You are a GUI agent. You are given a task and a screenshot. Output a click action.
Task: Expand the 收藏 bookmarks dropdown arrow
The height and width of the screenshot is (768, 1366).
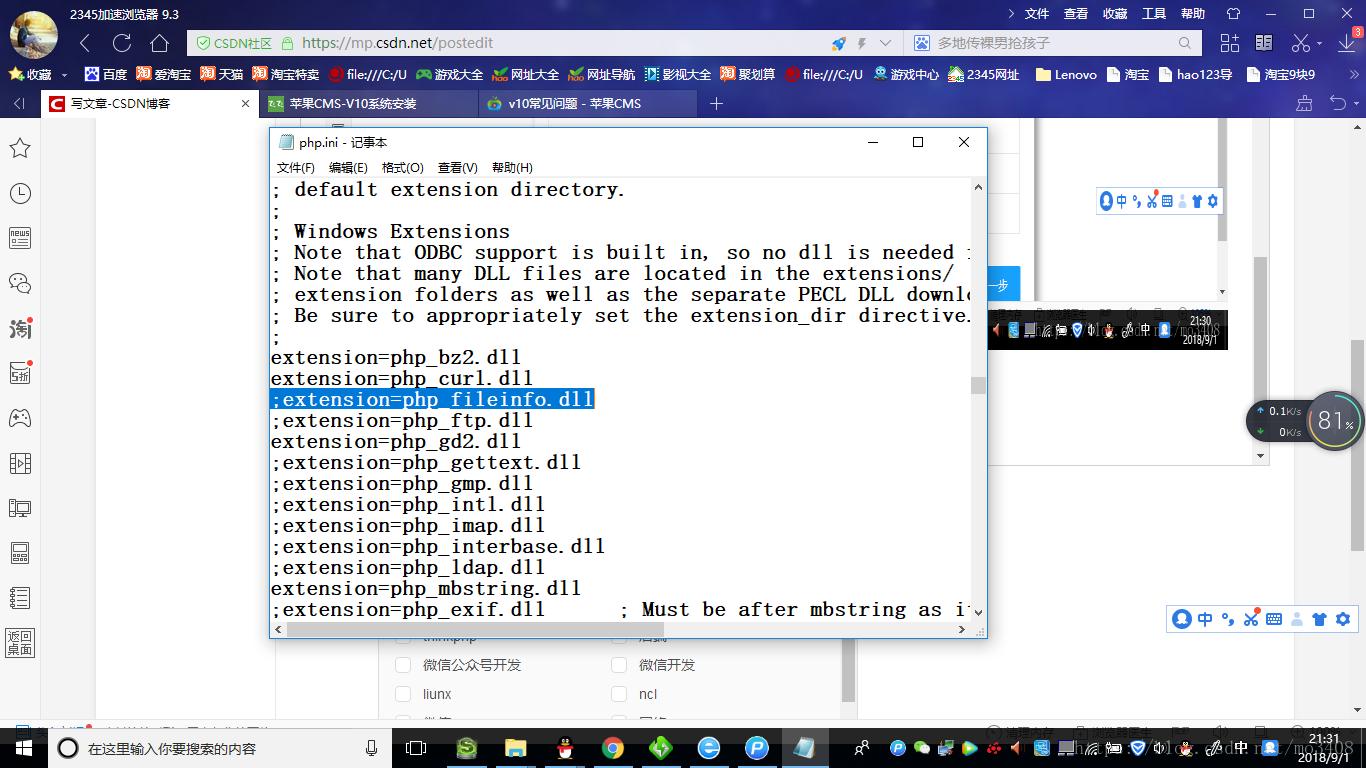pos(65,75)
